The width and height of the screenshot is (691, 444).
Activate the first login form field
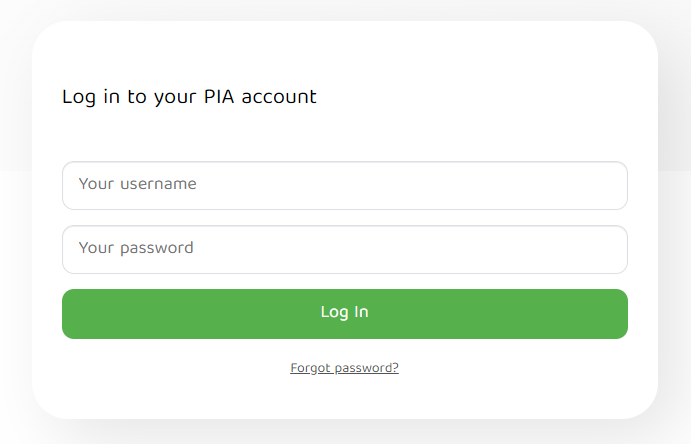[344, 185]
